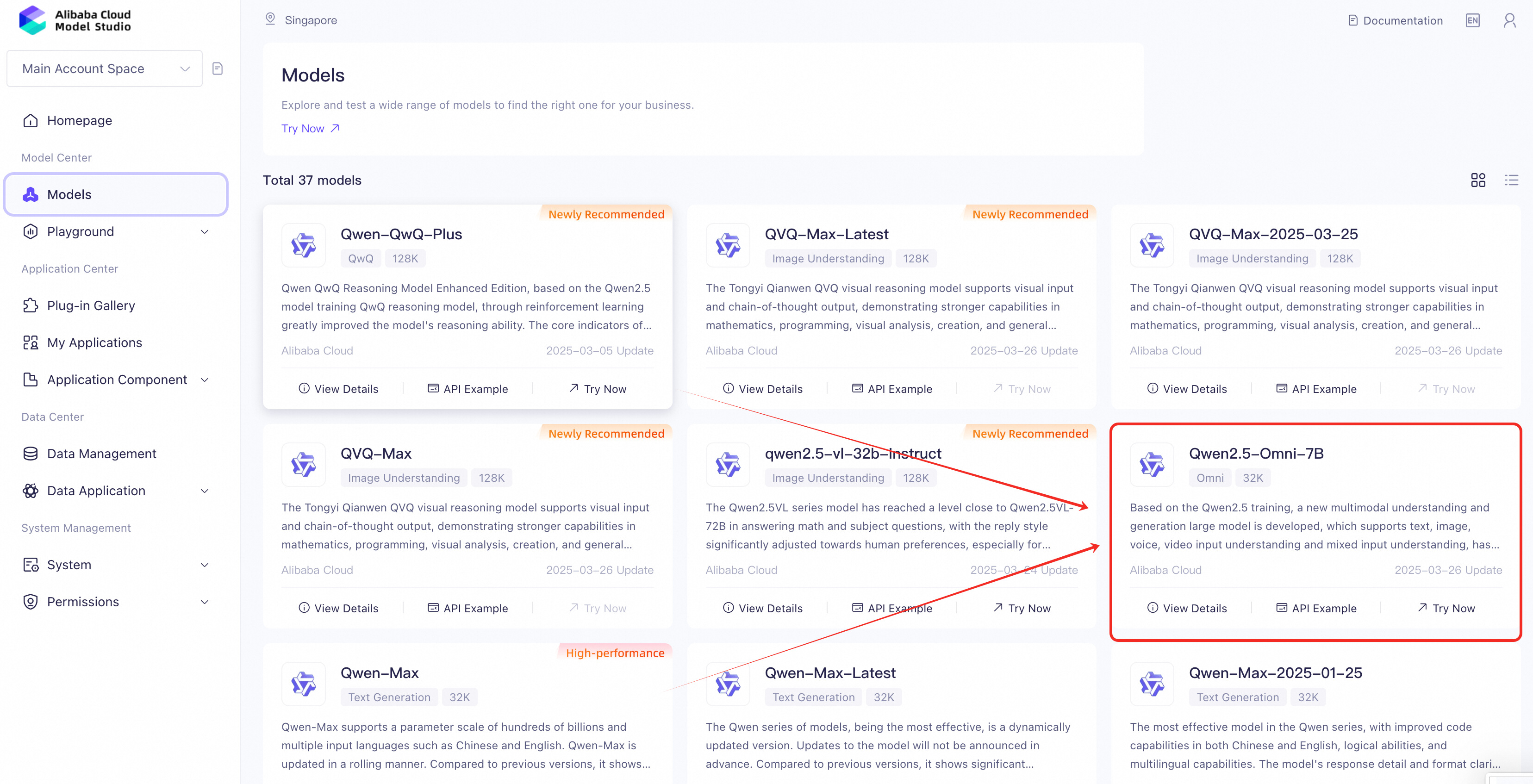Click the Data Management database icon
Screen dimensions: 1533x784
31,454
